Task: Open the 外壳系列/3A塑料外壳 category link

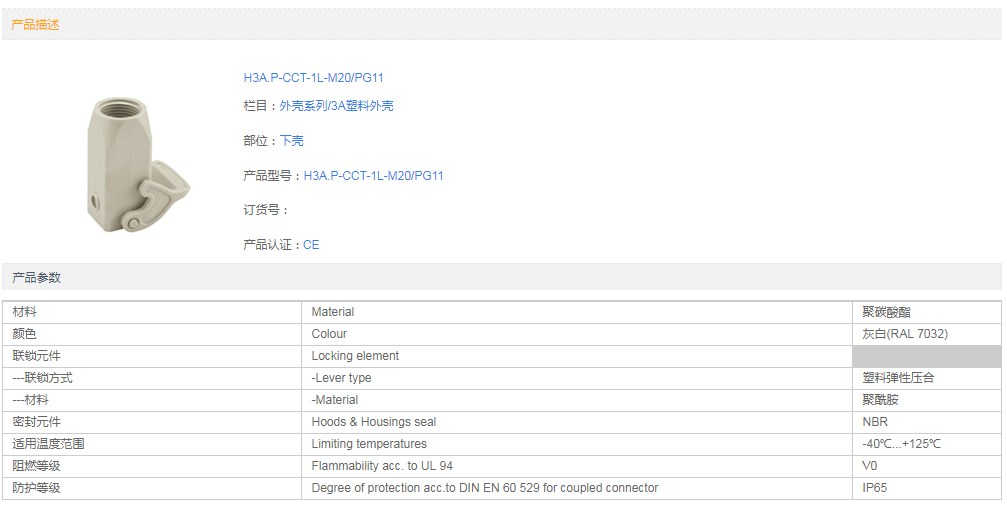Action: point(336,106)
